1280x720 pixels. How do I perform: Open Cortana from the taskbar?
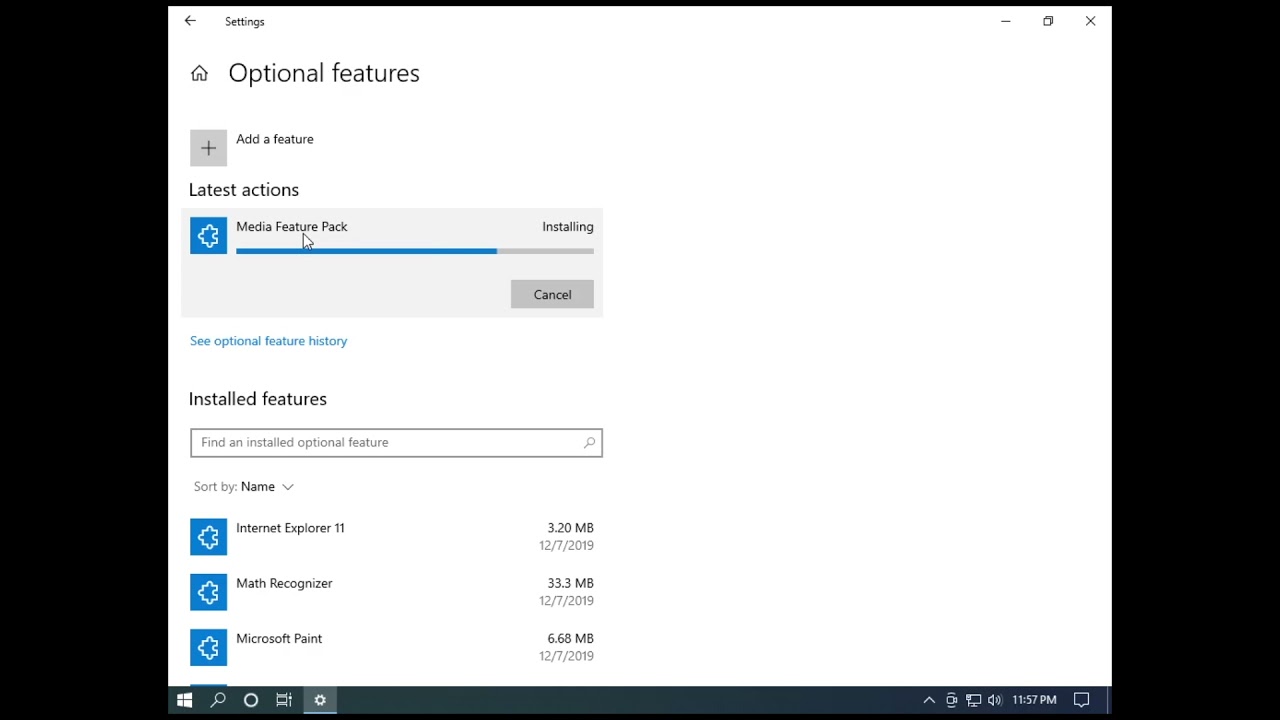pos(251,700)
